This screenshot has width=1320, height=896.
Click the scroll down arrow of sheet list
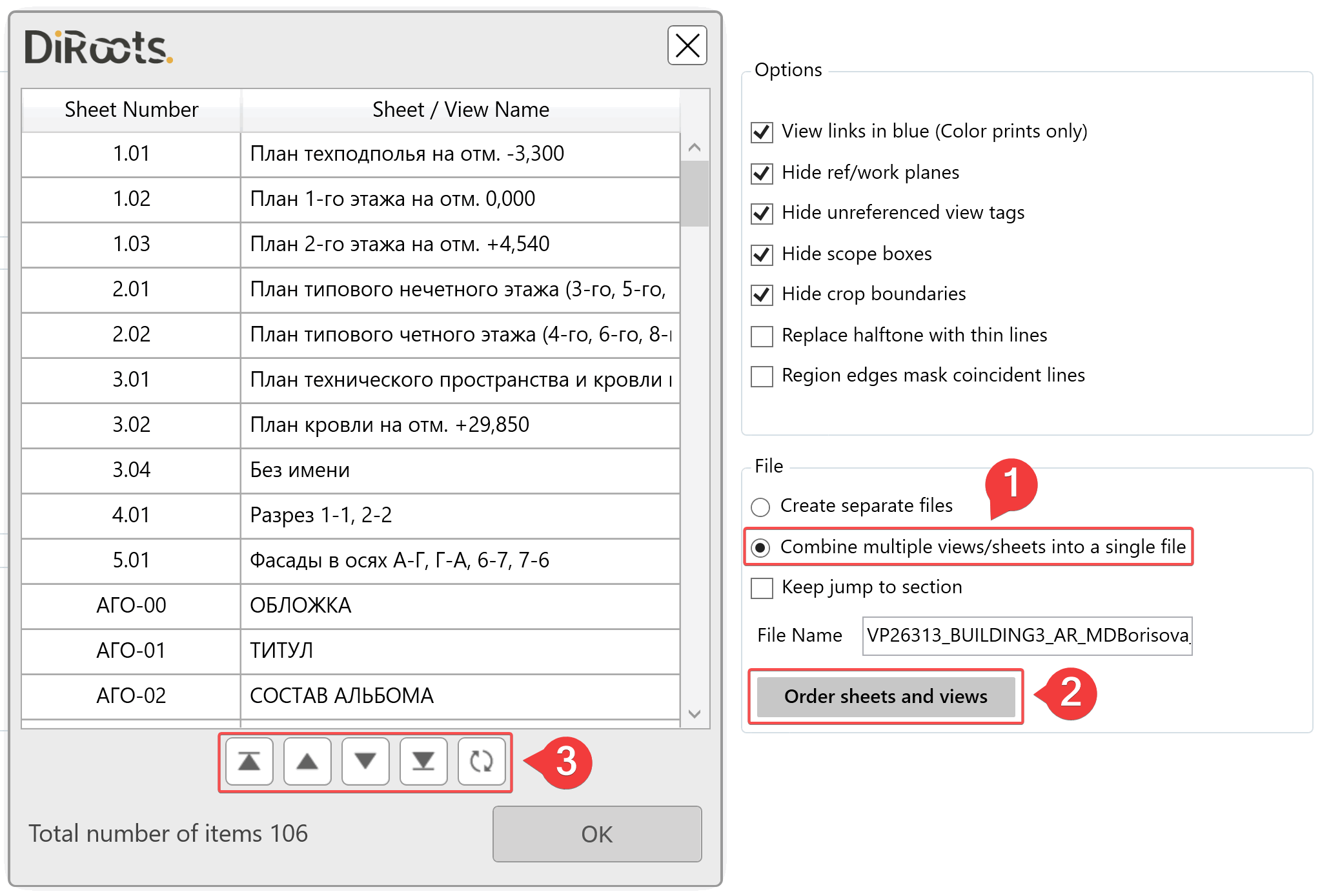695,714
